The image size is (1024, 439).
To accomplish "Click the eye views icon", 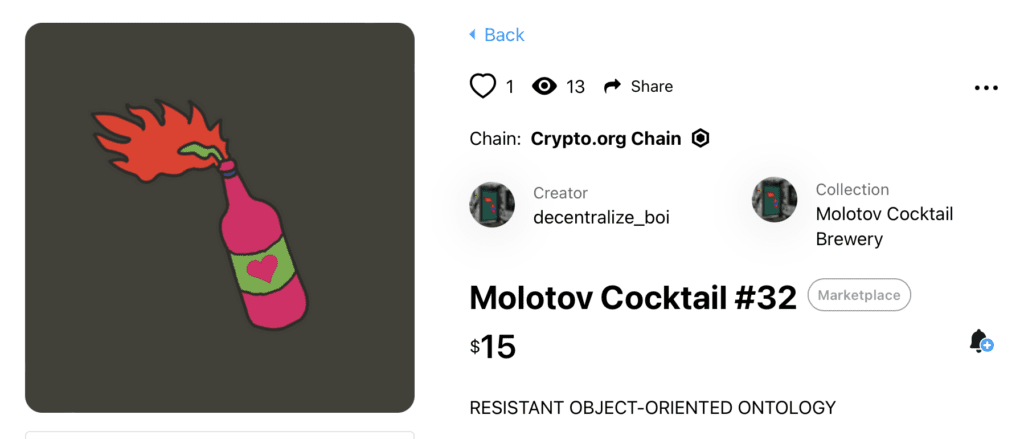I will pyautogui.click(x=544, y=86).
